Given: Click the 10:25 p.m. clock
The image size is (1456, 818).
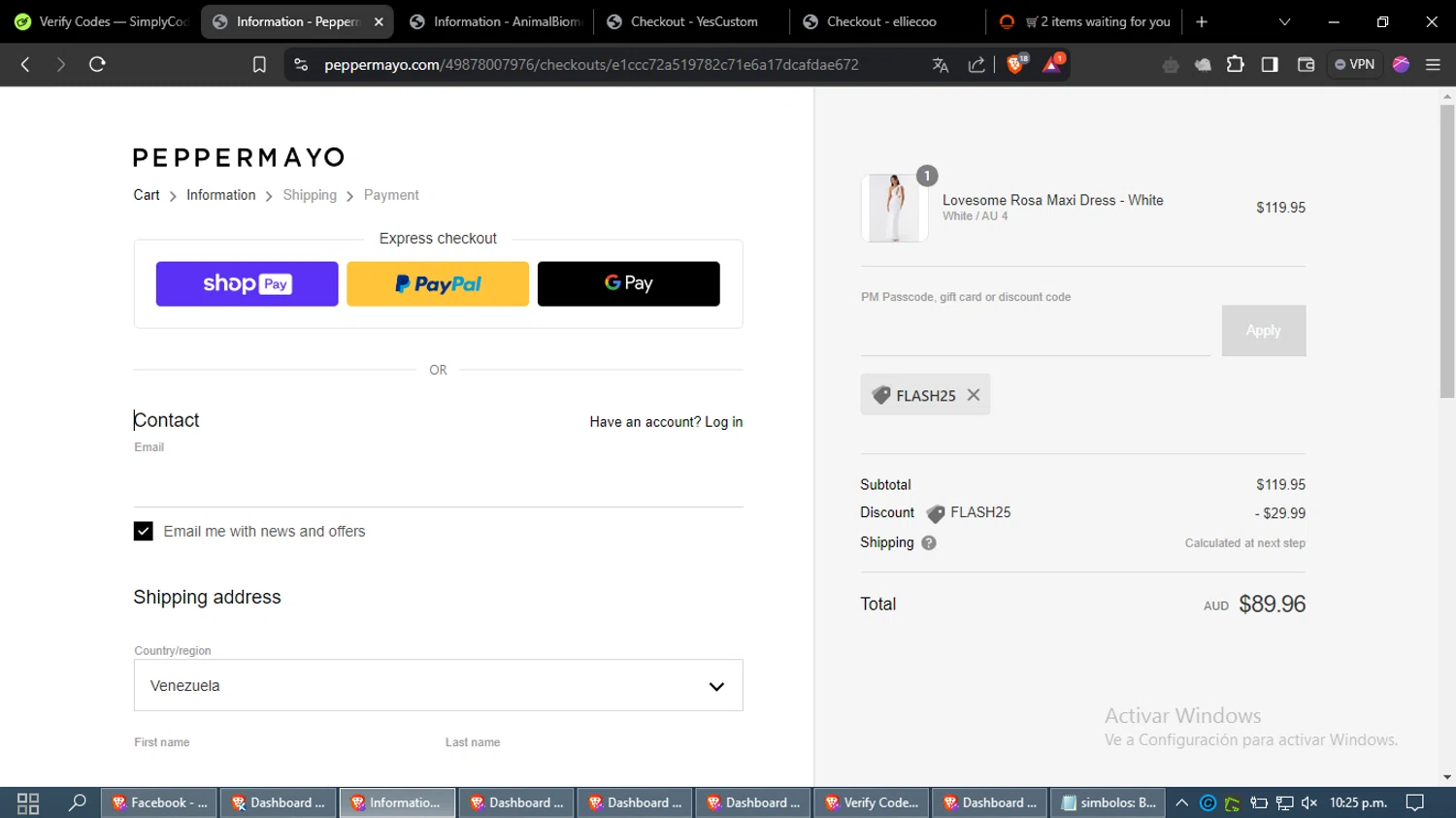Looking at the screenshot, I should click(1358, 802).
